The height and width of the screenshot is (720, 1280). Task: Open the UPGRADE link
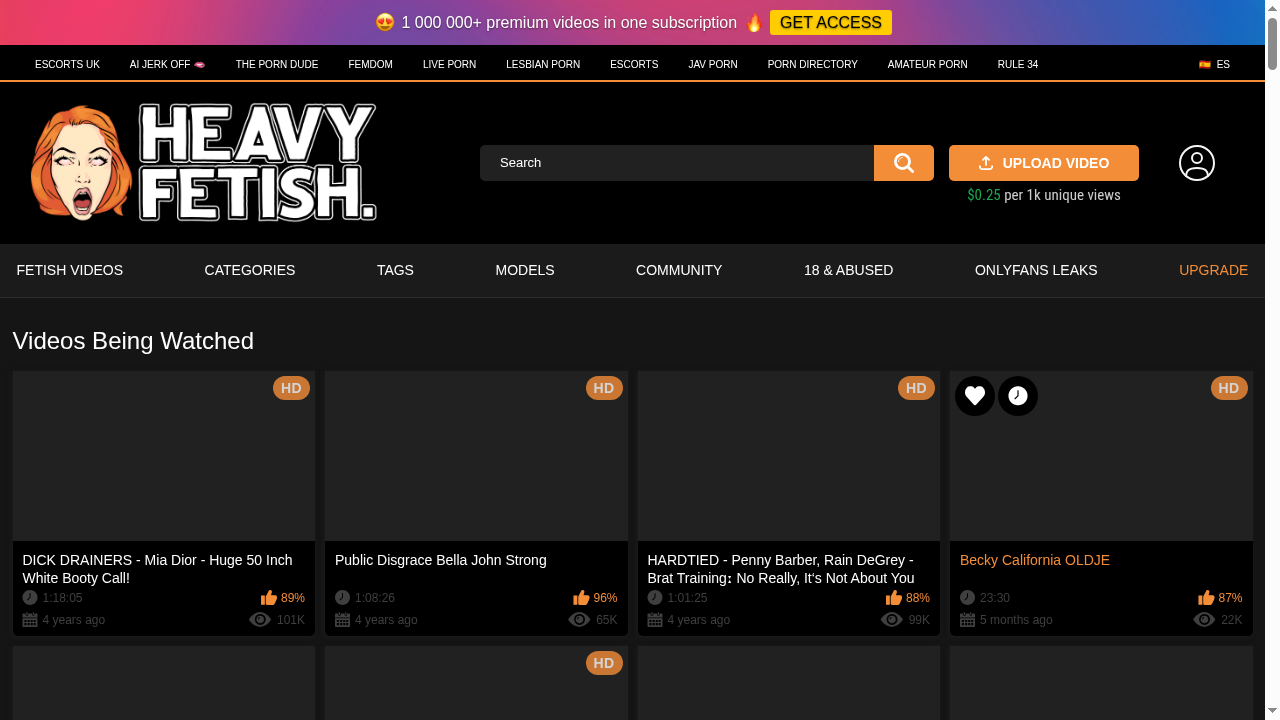(1213, 270)
